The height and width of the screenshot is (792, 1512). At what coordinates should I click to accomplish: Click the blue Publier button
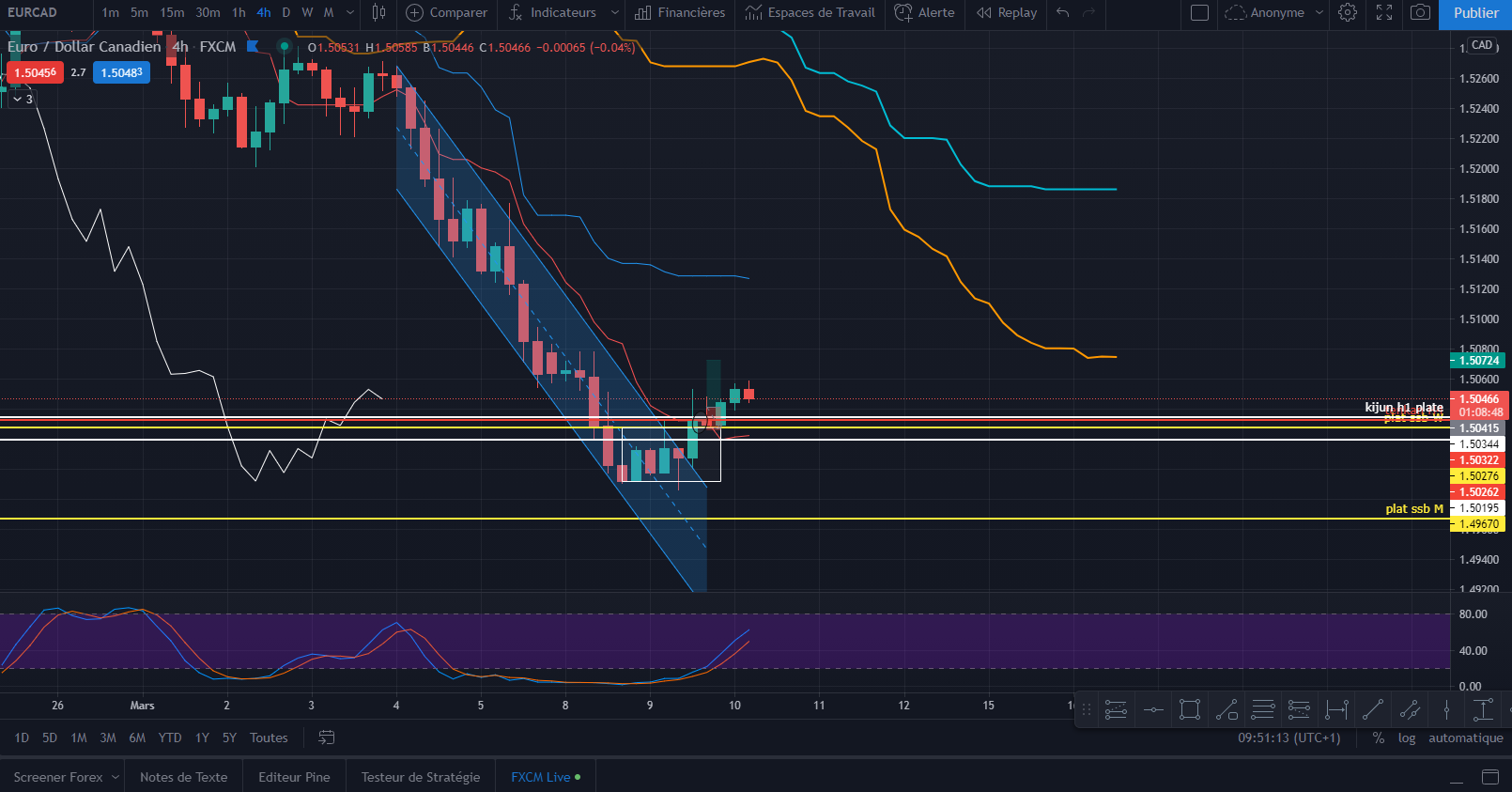[1475, 13]
